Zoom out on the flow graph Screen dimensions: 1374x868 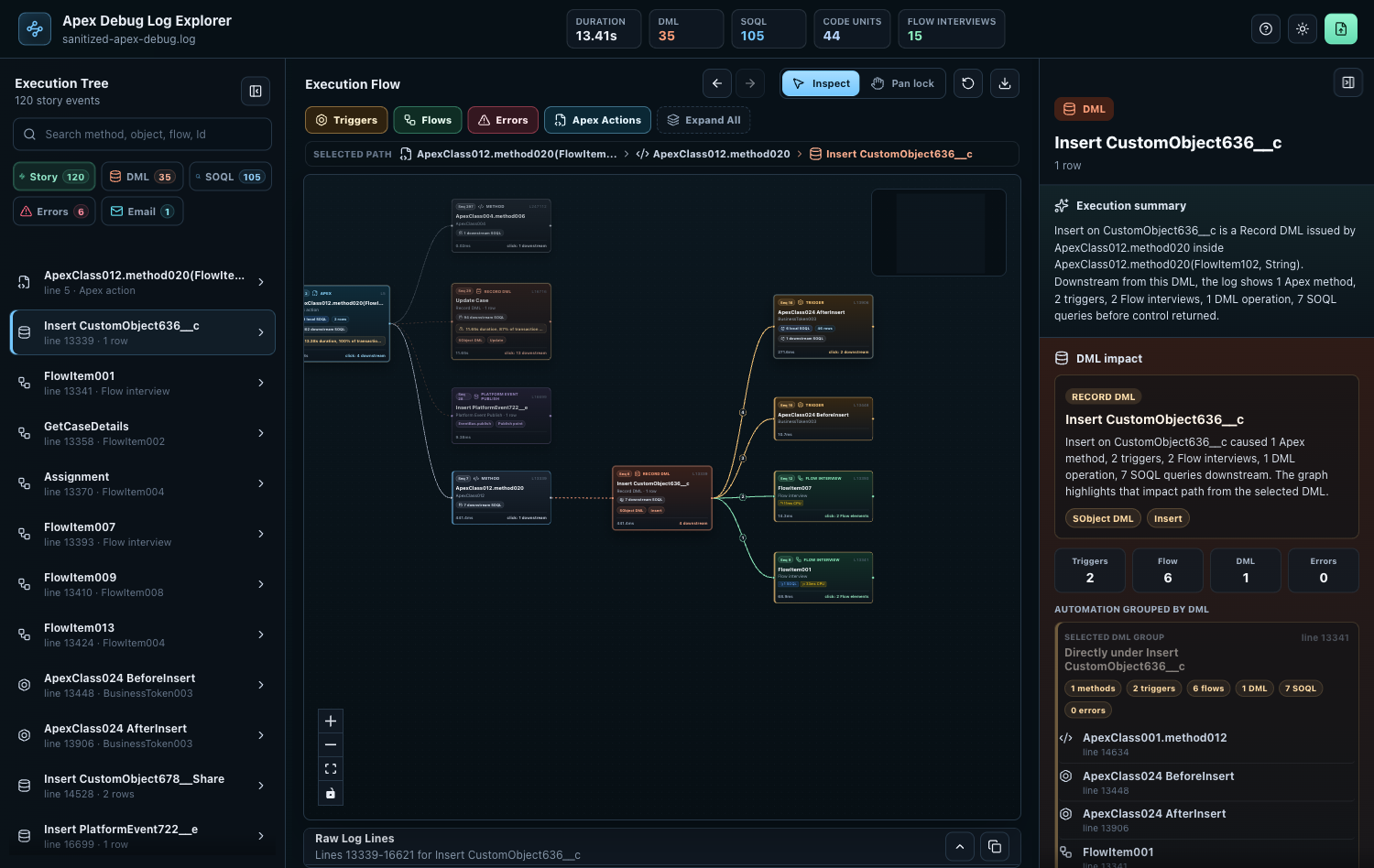(x=331, y=745)
